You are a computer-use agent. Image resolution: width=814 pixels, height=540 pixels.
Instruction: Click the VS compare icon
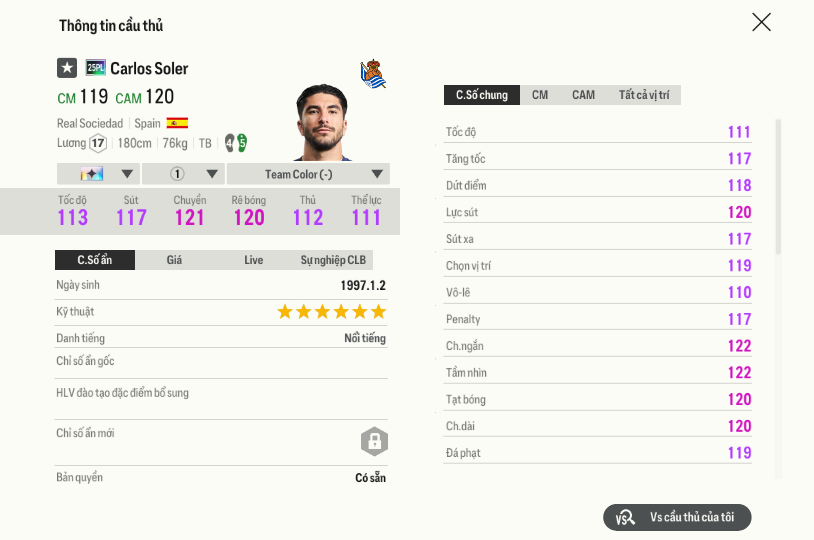tap(626, 517)
